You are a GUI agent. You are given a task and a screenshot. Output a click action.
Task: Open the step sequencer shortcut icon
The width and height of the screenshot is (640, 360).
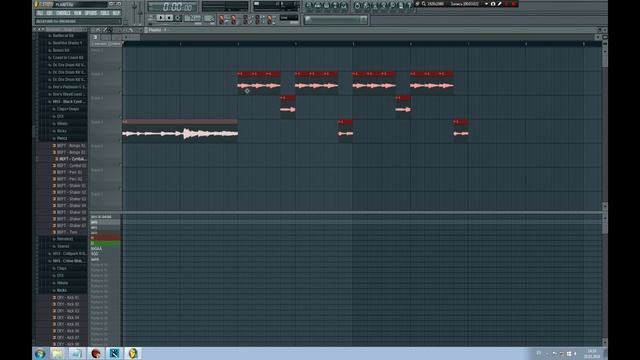click(x=318, y=5)
